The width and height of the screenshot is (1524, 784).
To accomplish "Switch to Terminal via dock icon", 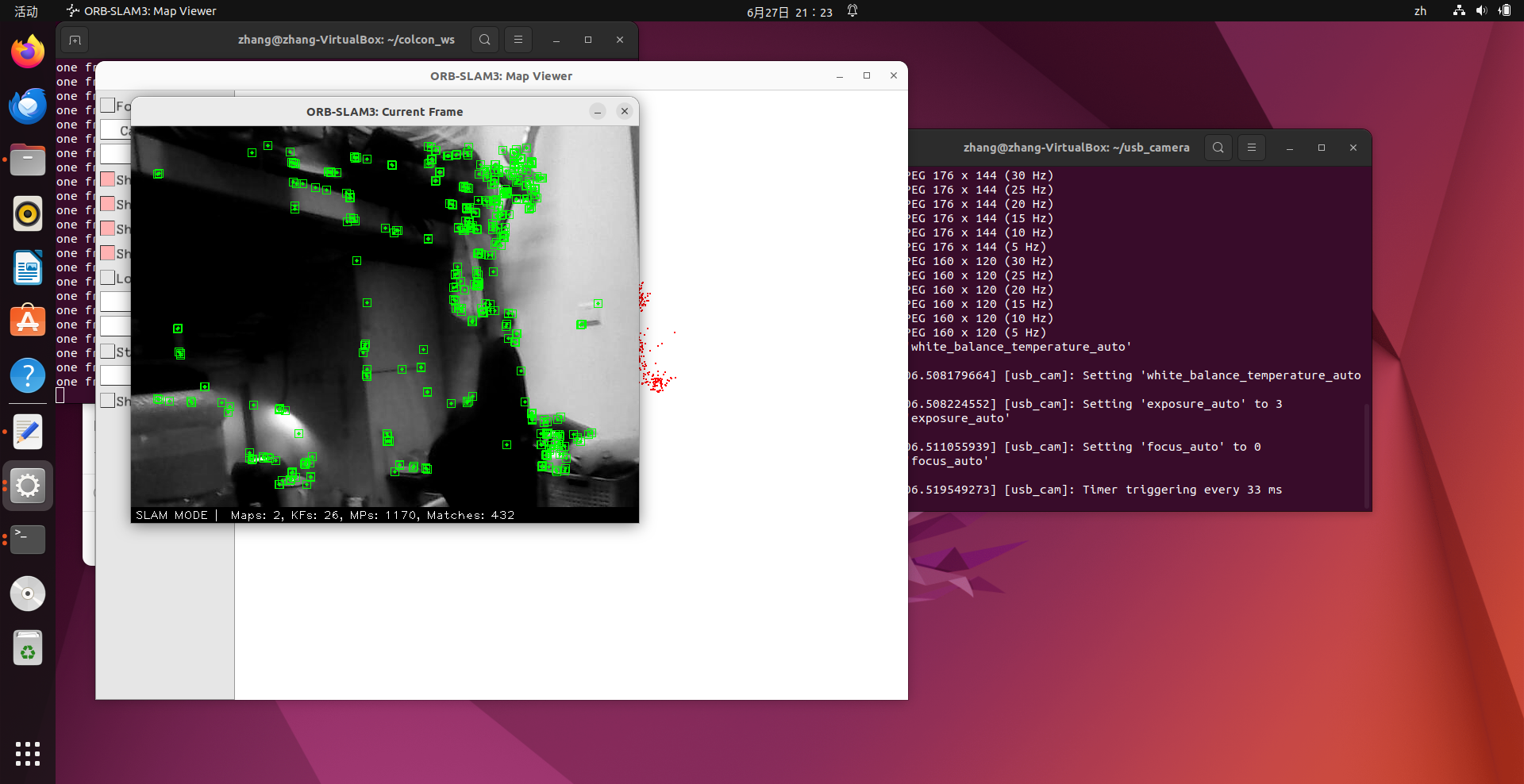I will click(x=28, y=540).
